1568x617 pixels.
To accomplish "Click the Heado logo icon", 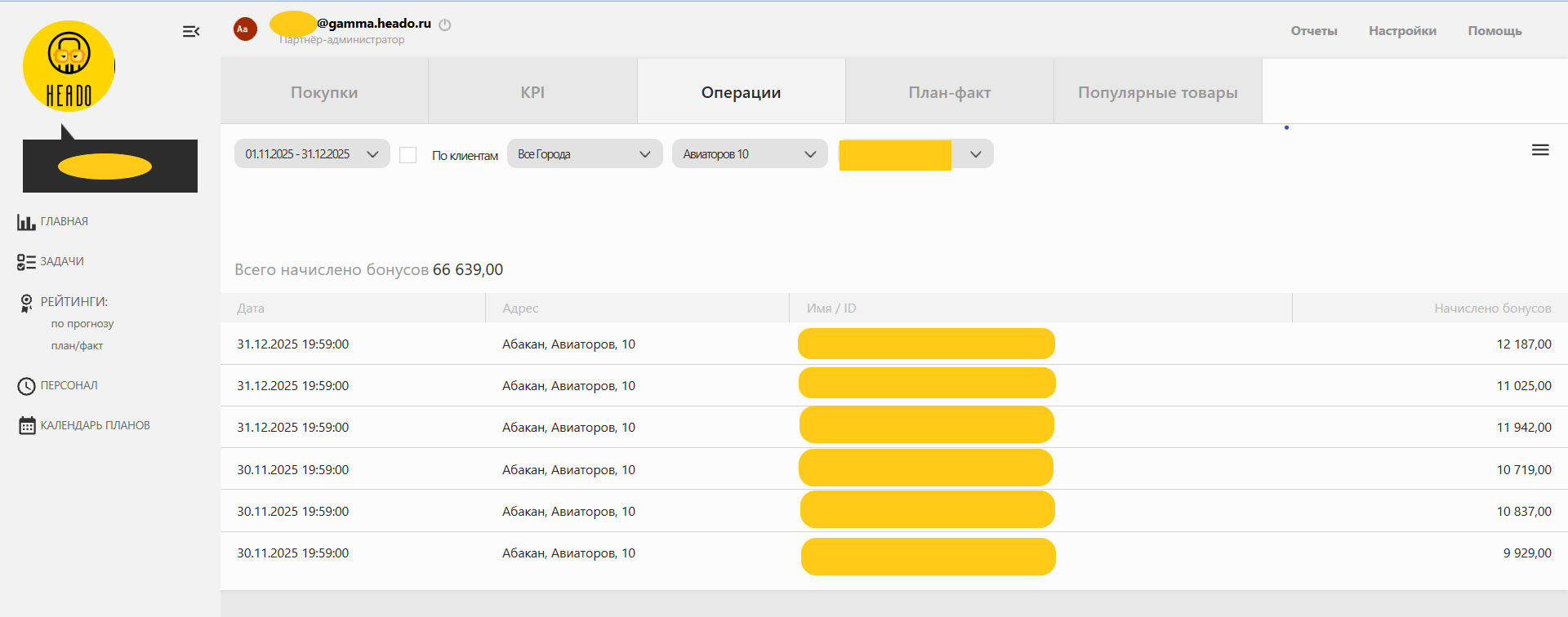I will (x=69, y=66).
